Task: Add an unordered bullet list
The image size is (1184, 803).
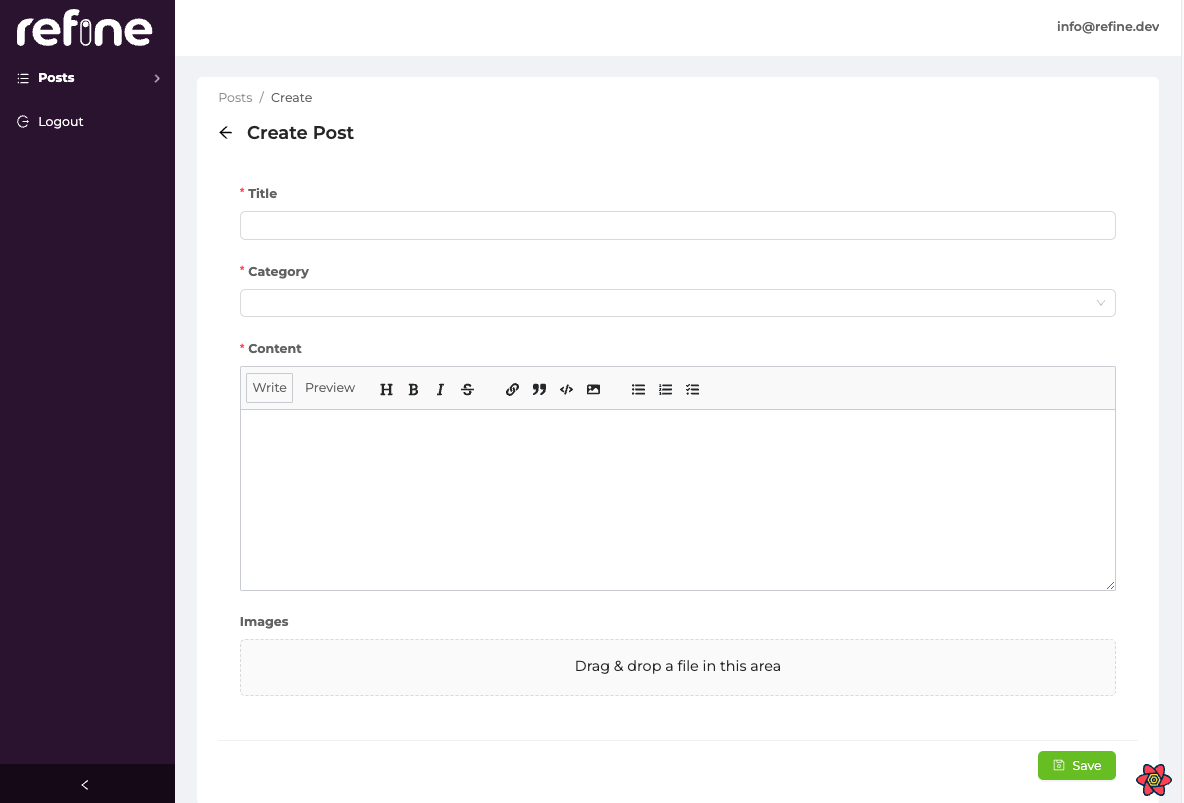Action: pos(638,390)
